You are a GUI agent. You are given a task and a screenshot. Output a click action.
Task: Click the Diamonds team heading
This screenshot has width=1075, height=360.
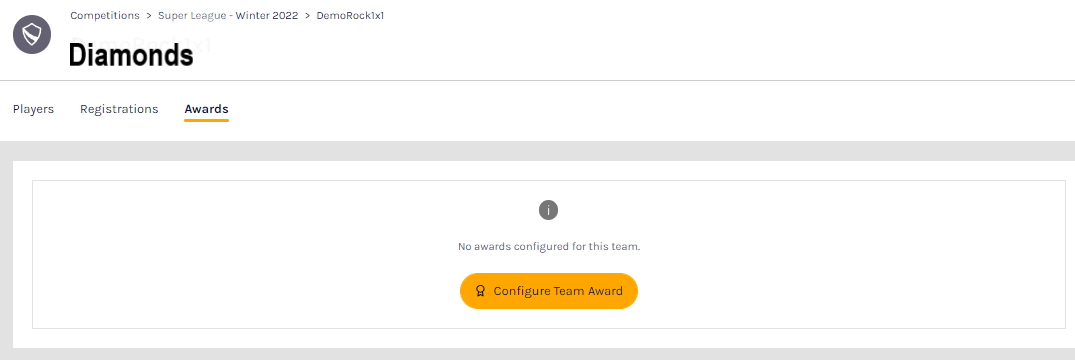[131, 55]
